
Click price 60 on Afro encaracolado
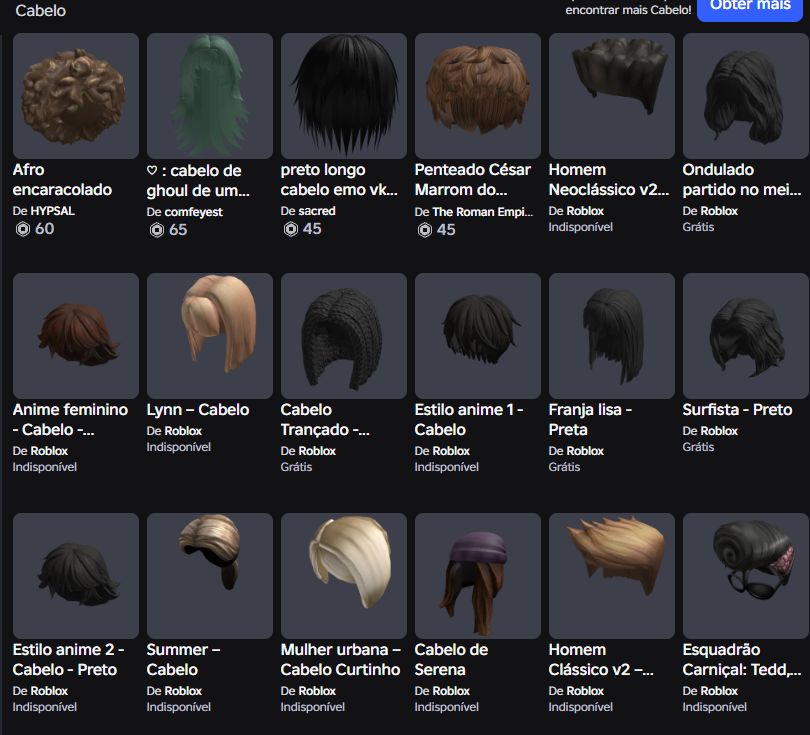click(44, 229)
